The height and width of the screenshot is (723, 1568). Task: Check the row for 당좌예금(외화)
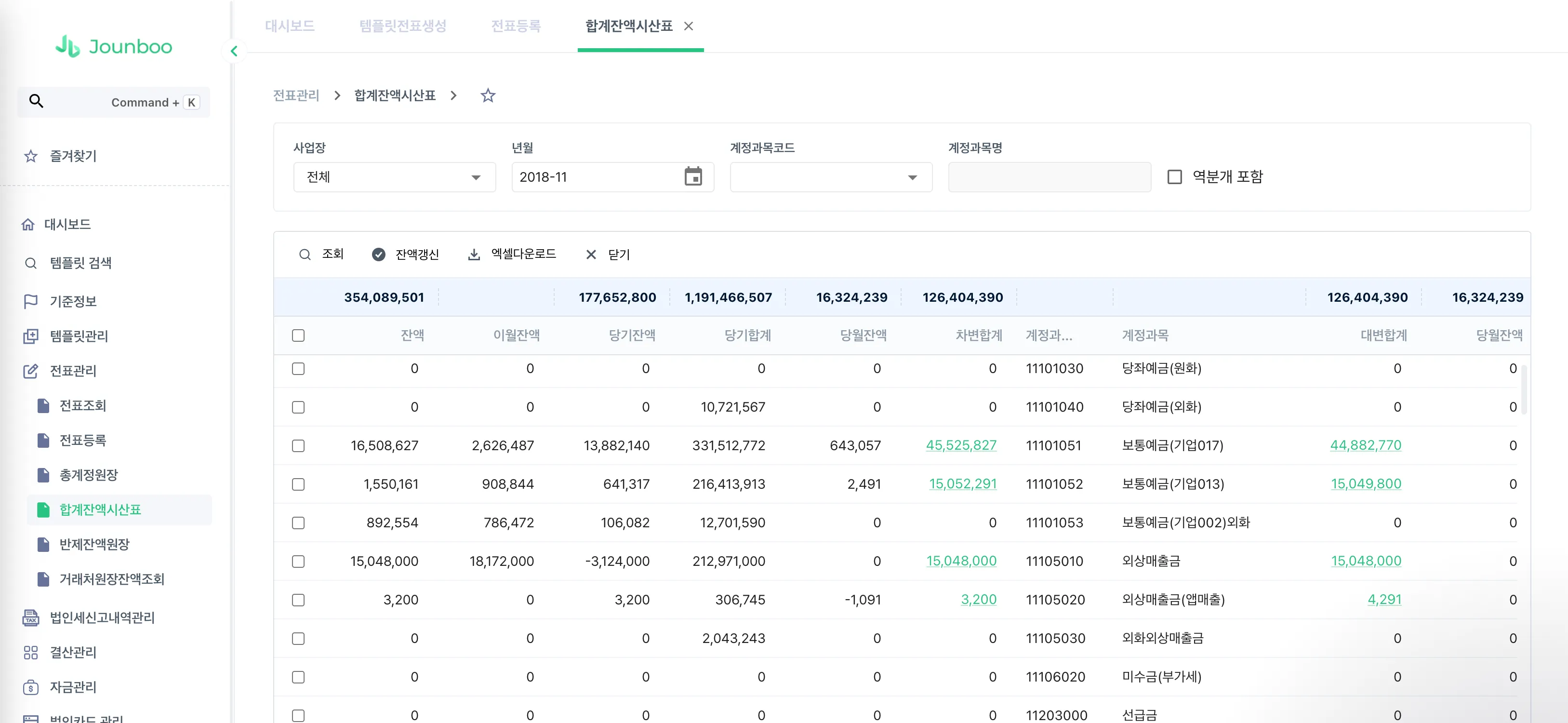click(x=298, y=407)
